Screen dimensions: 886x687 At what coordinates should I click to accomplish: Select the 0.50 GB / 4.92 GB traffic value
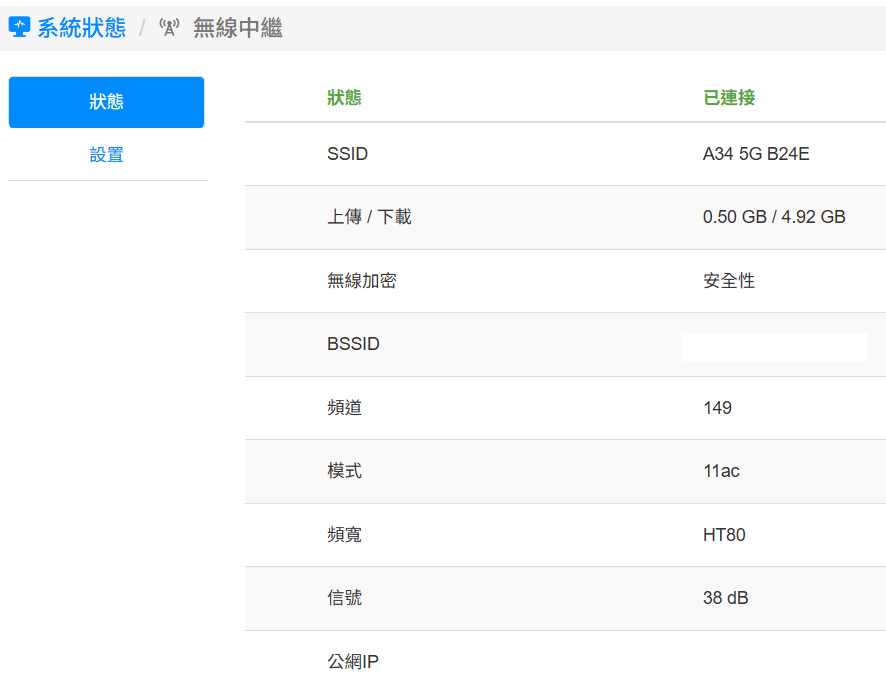tap(774, 217)
